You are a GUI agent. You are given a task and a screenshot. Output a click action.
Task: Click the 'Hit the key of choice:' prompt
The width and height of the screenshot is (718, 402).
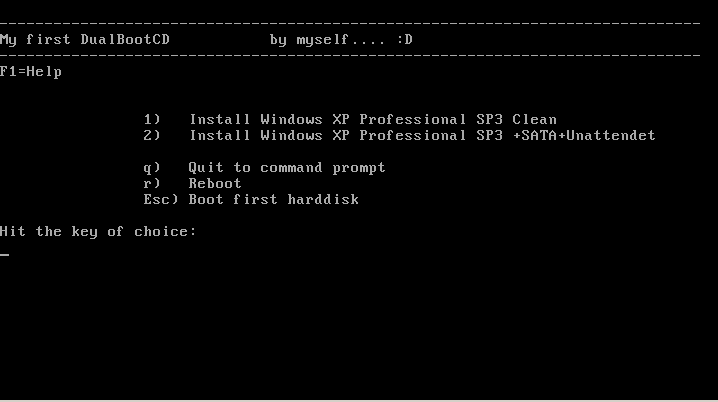98,232
